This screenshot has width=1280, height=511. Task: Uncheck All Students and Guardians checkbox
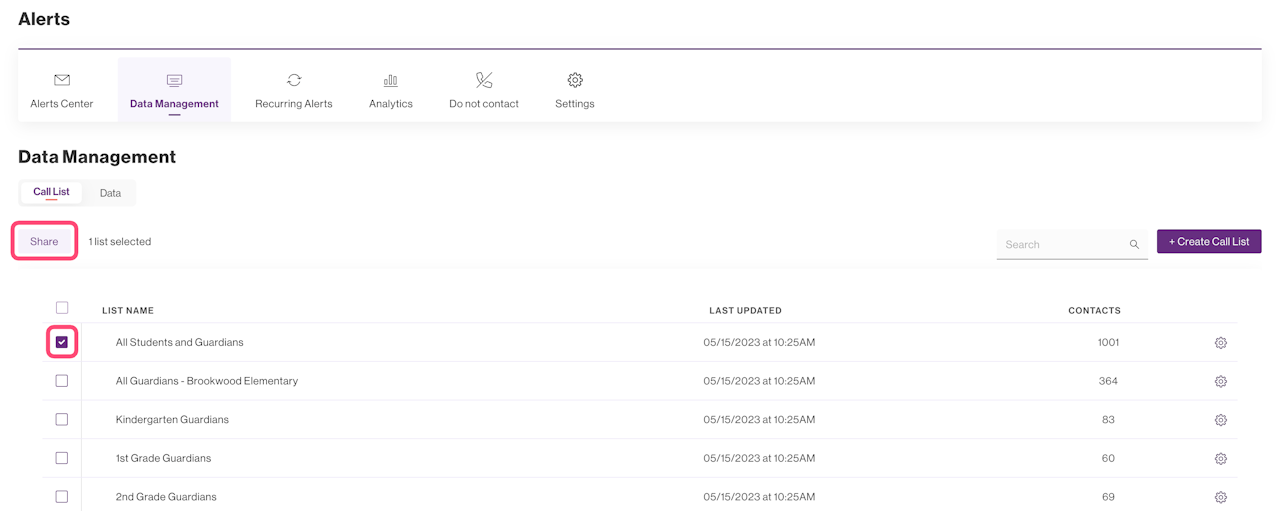[x=62, y=342]
